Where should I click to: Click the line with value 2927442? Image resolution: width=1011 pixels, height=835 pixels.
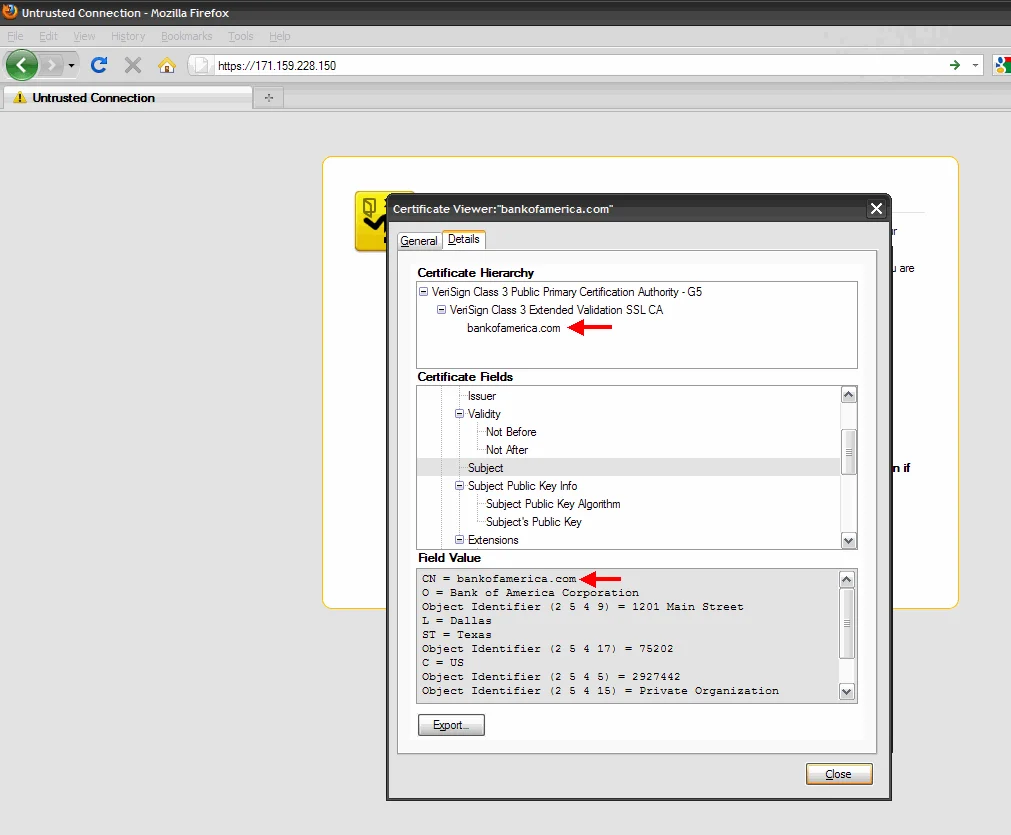(551, 677)
